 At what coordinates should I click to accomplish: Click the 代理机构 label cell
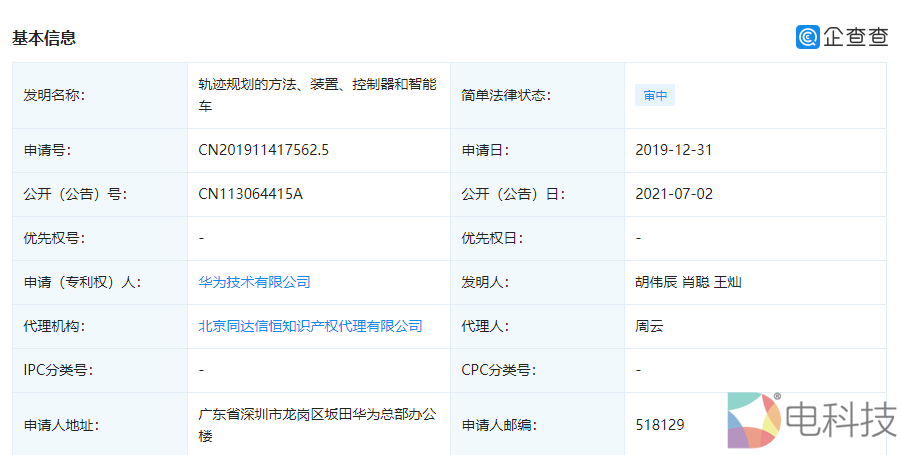(100, 326)
